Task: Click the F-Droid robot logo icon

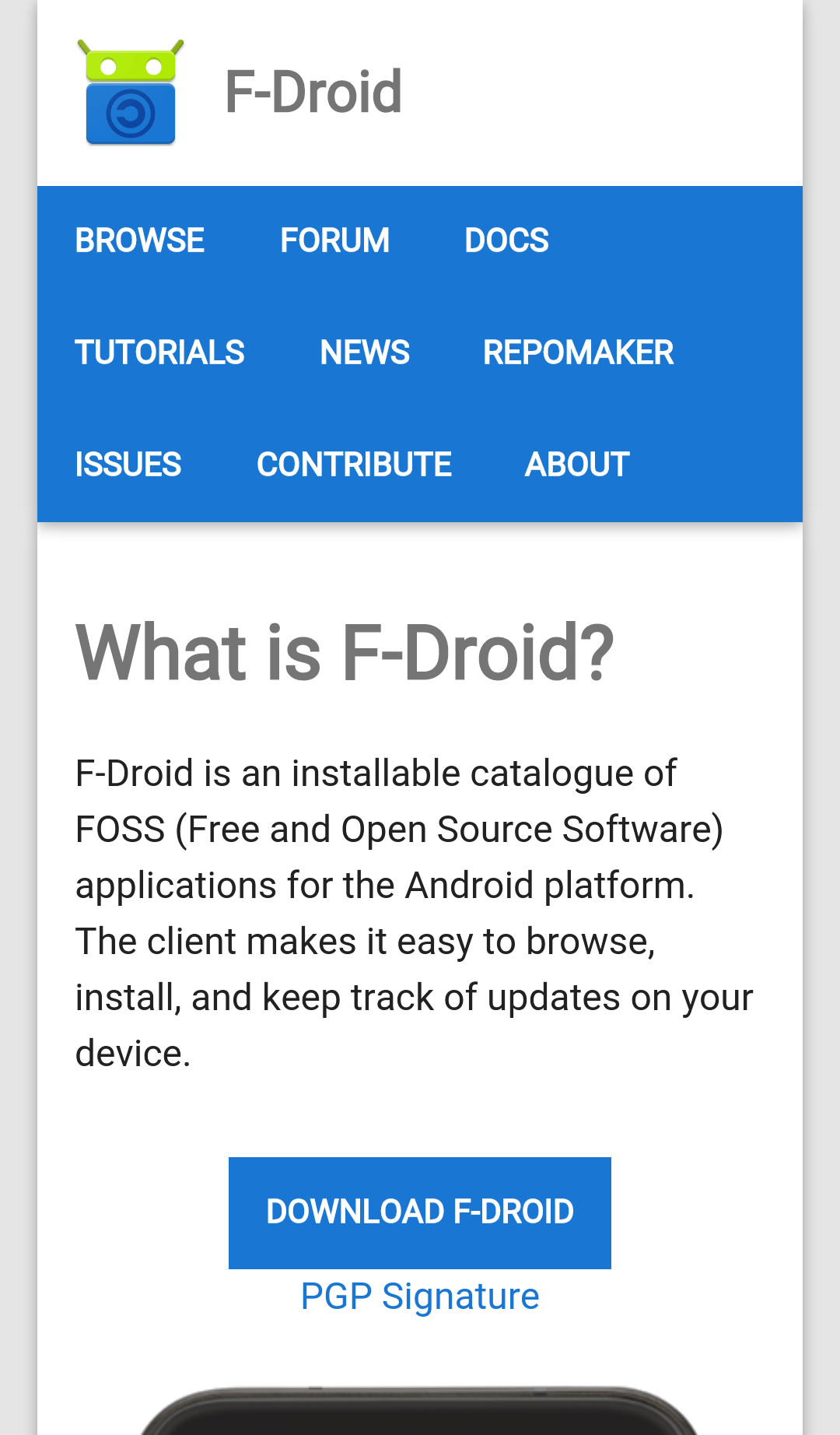Action: tap(131, 92)
